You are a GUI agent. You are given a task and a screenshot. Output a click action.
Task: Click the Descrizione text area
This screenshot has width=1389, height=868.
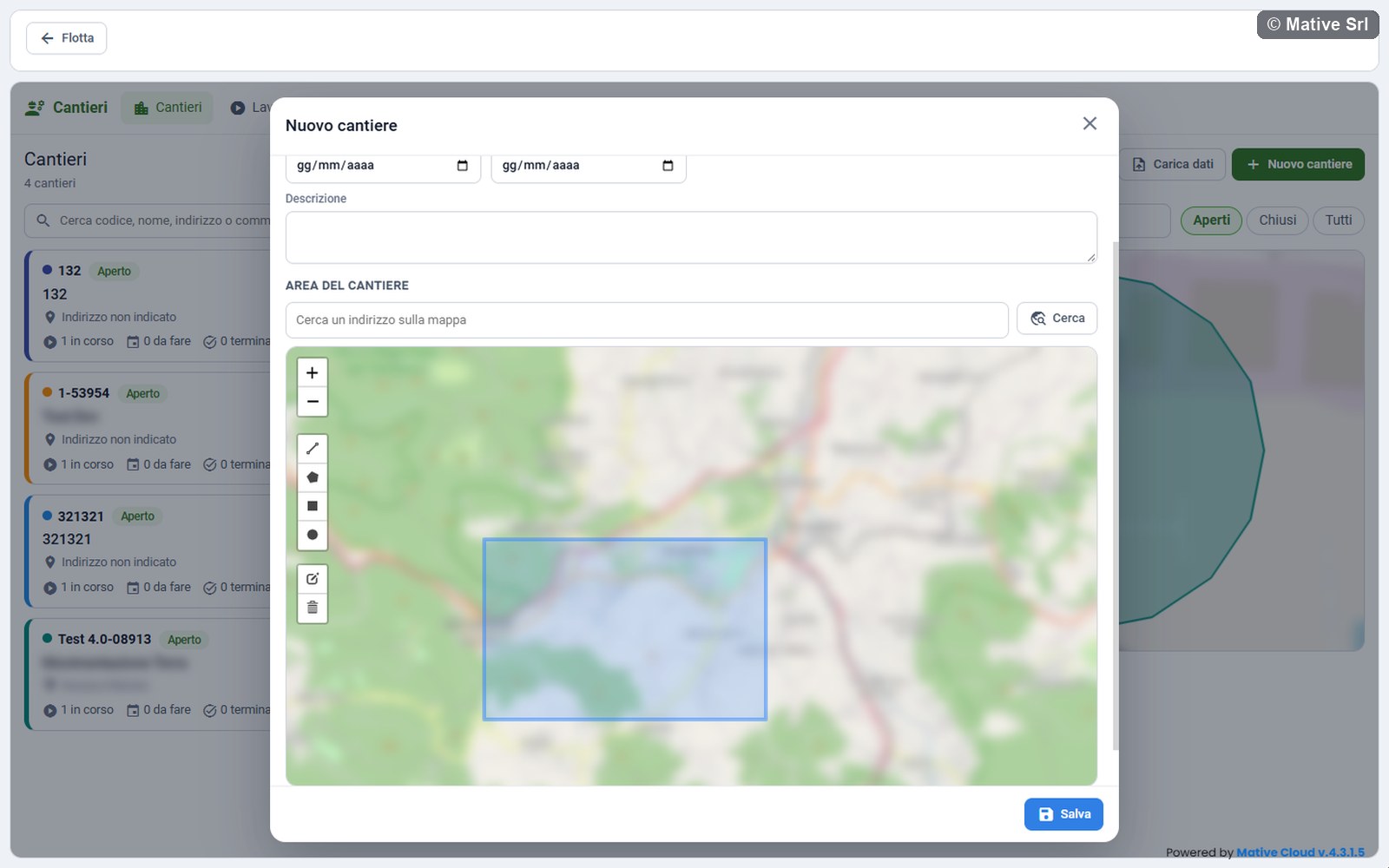pyautogui.click(x=691, y=237)
